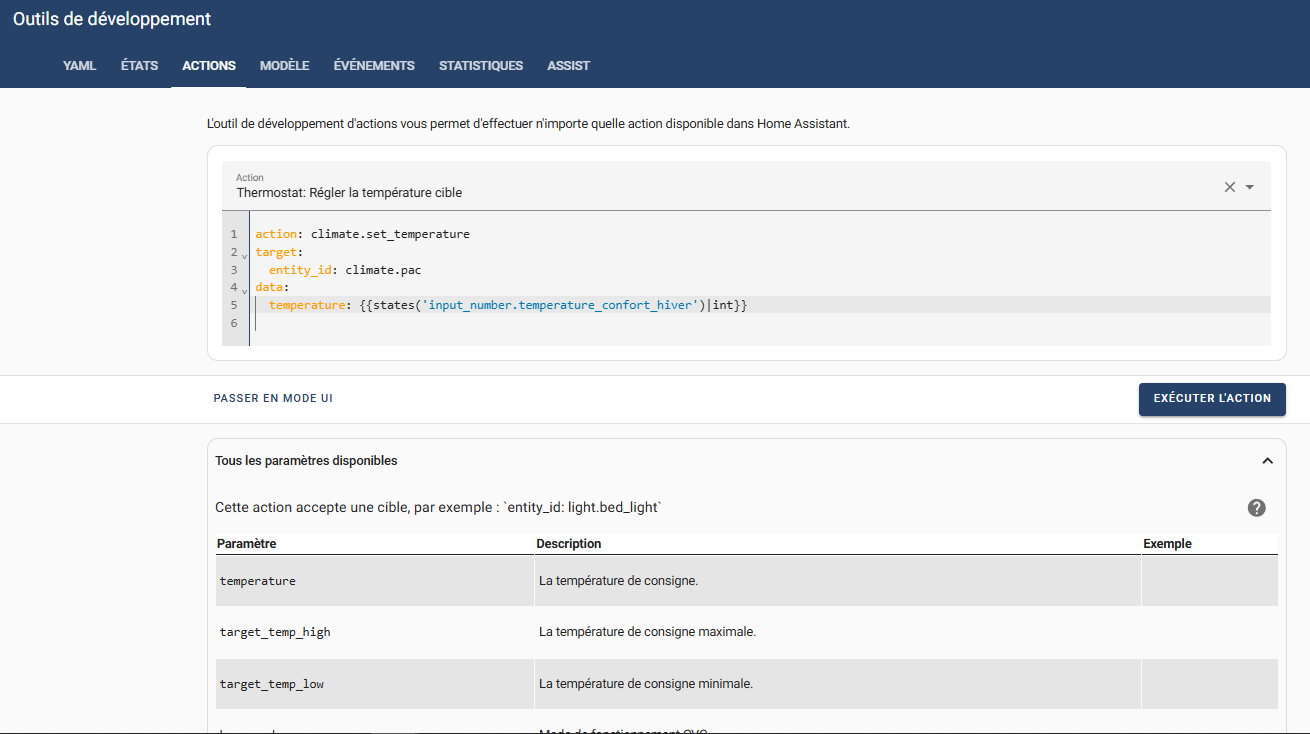Click PASSER EN MODE UI
The height and width of the screenshot is (734, 1310).
pyautogui.click(x=273, y=398)
